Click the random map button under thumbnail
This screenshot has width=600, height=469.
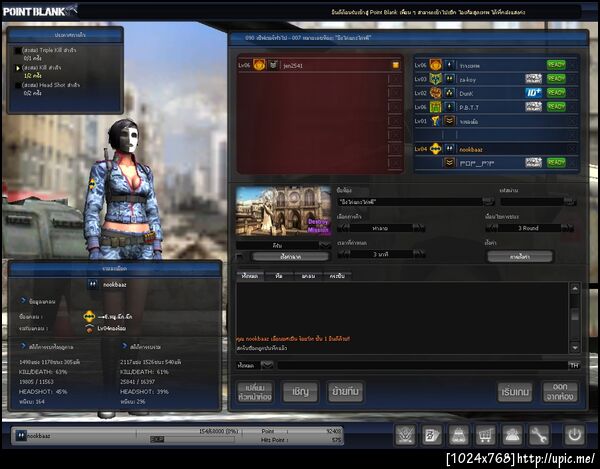290,257
